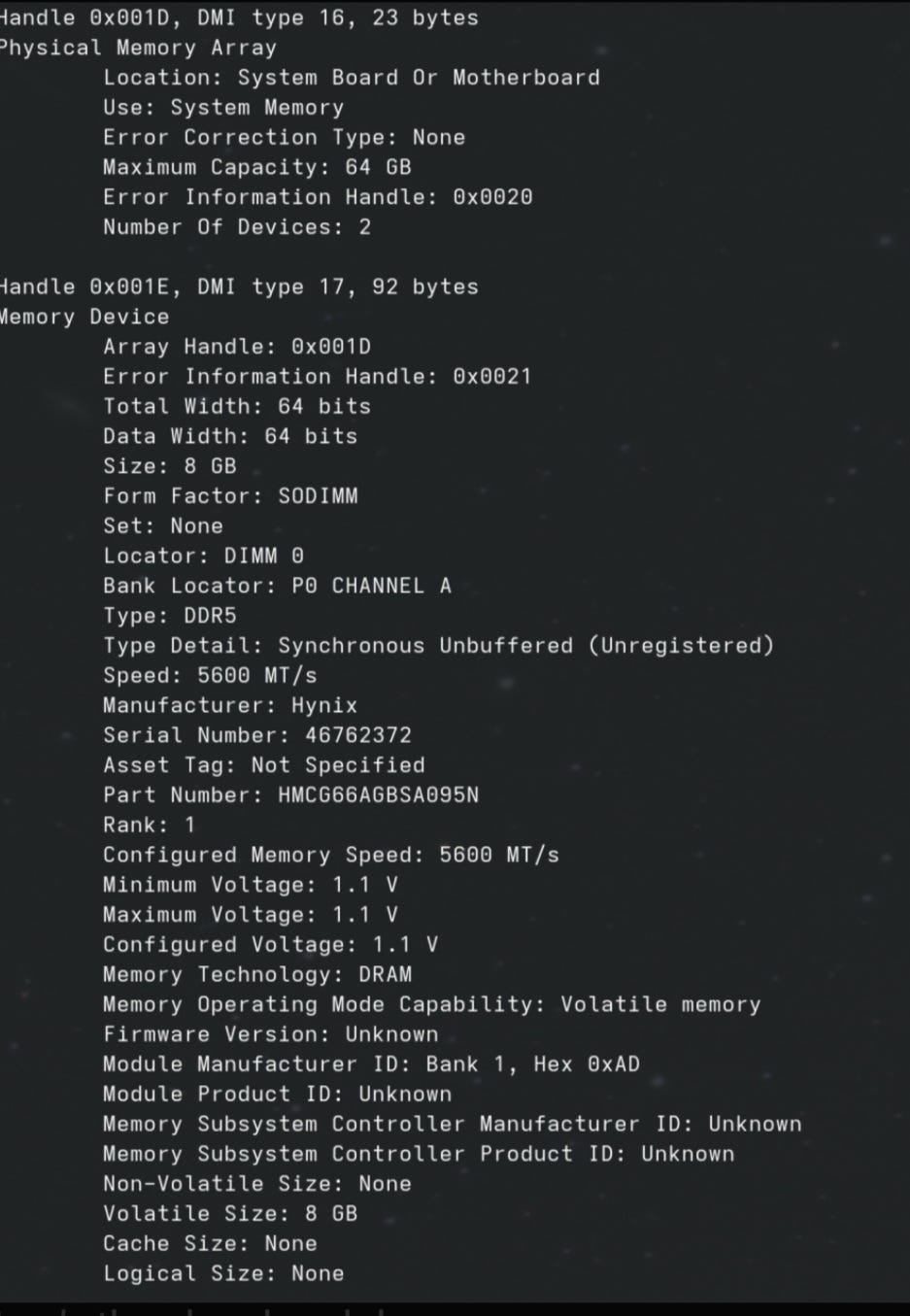The image size is (910, 1316).
Task: Click the Handle 0x001D header line
Action: click(x=238, y=17)
